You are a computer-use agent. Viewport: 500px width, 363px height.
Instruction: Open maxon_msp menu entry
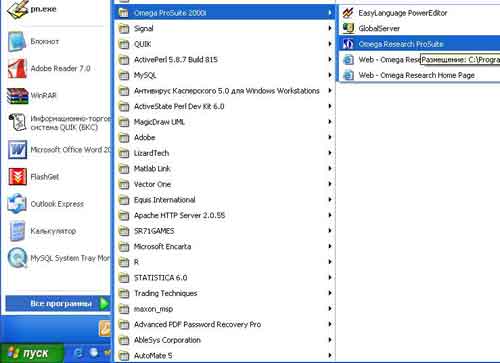pyautogui.click(x=225, y=309)
